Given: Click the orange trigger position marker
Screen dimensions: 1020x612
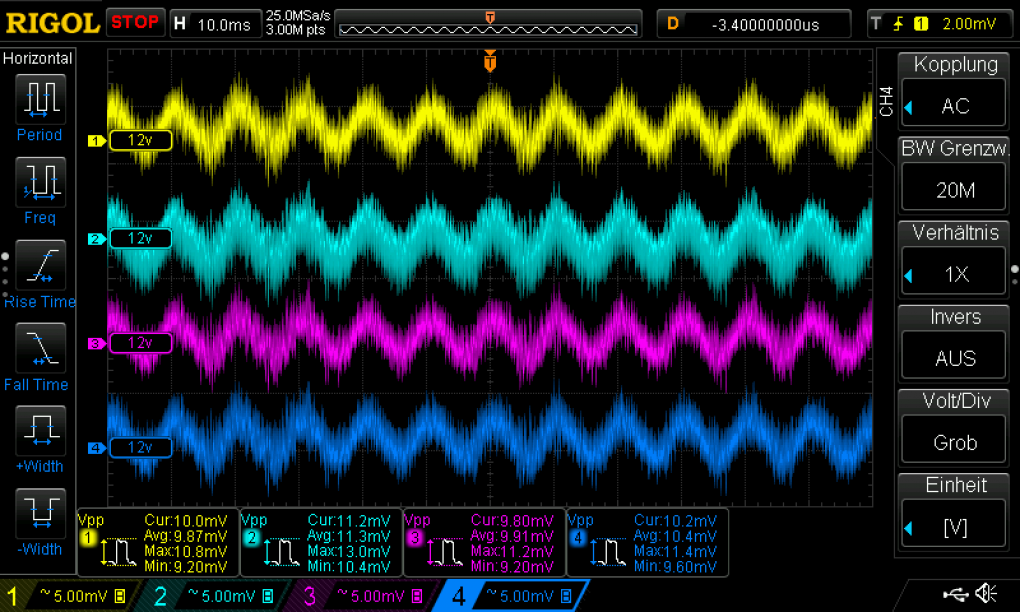Looking at the screenshot, I should click(x=490, y=61).
